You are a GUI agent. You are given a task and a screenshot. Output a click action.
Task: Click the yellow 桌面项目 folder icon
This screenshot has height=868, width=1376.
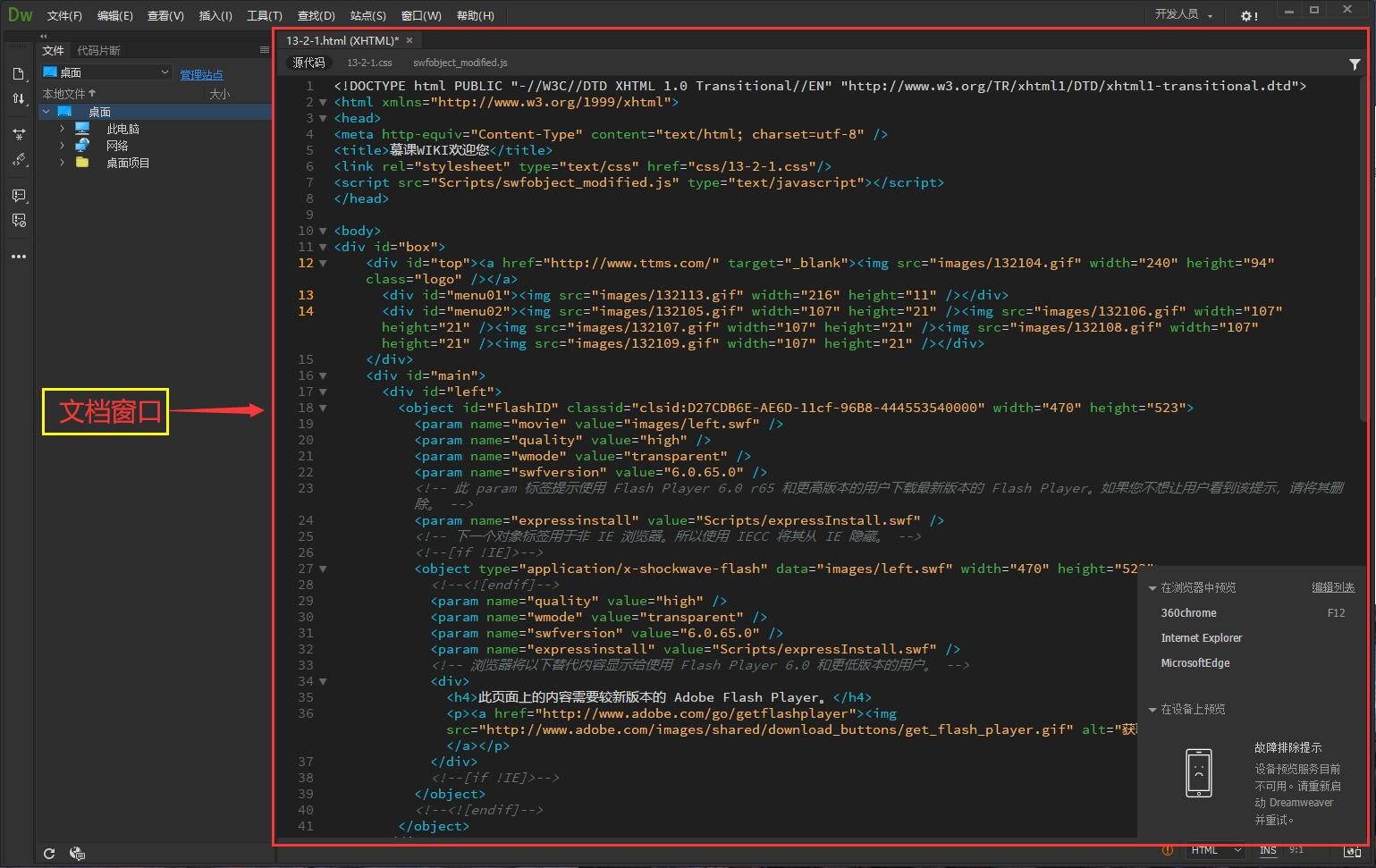click(82, 163)
